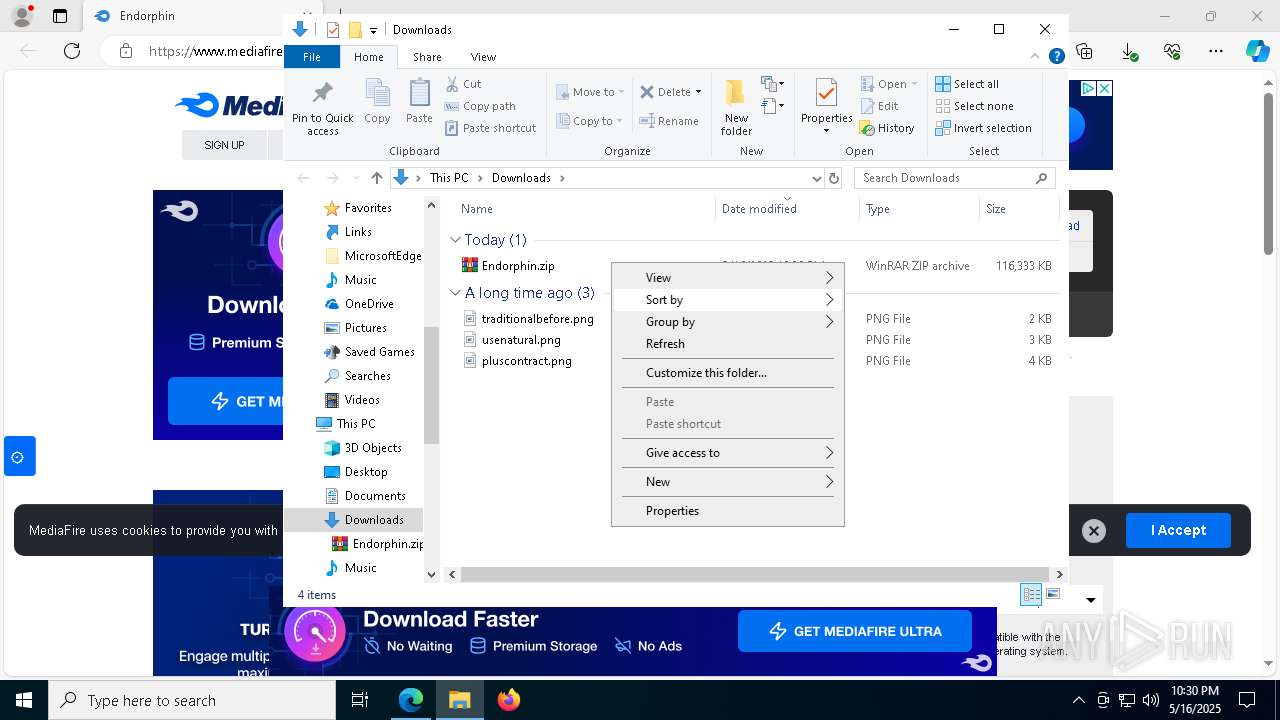Collapse the ribbon with chevron arrow
Screen dimensions: 1280x720
tap(1036, 57)
